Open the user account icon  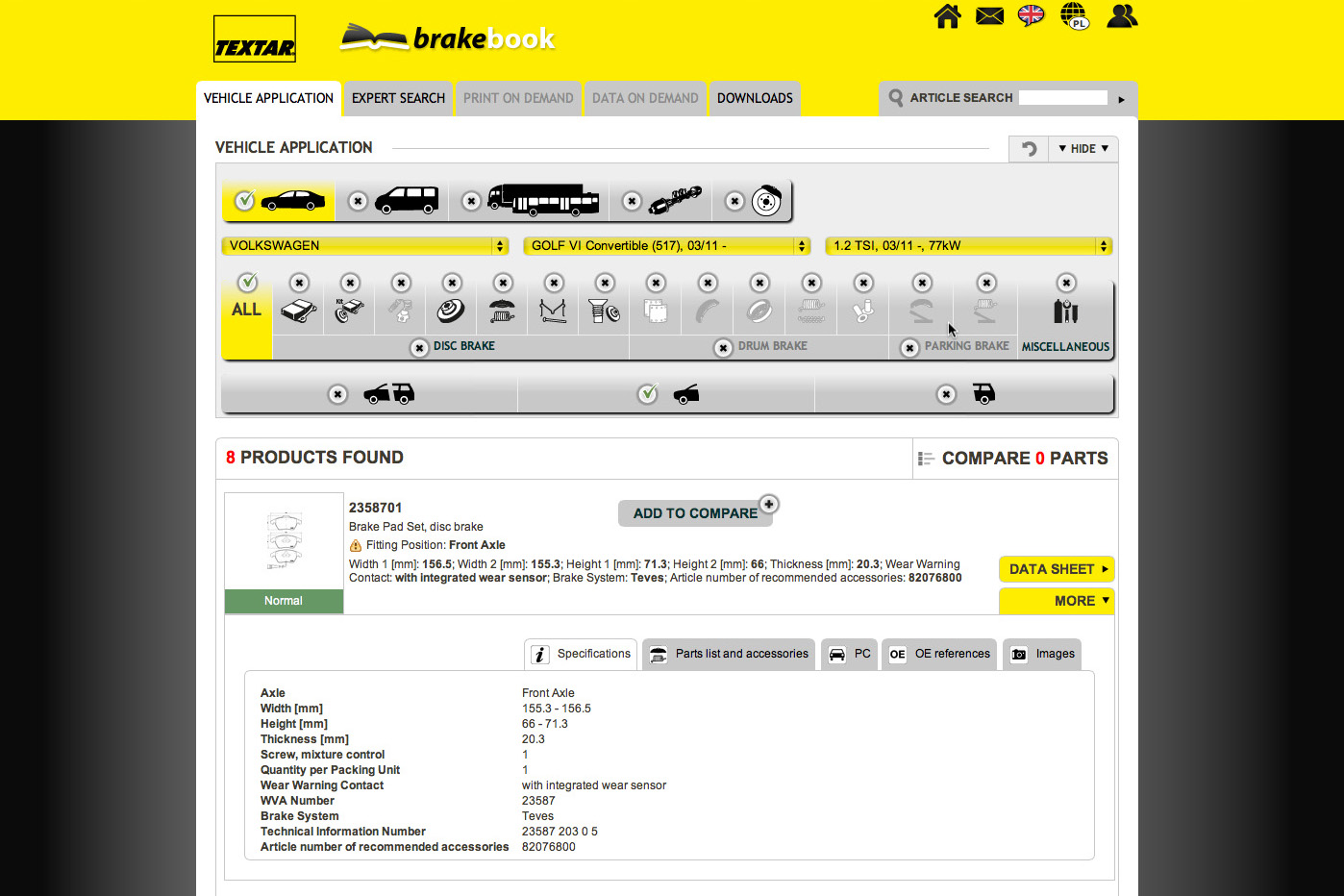[x=1121, y=16]
